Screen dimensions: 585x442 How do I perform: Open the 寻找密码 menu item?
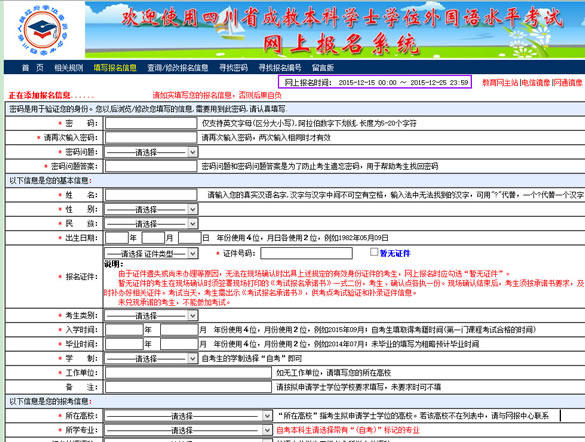[233, 68]
